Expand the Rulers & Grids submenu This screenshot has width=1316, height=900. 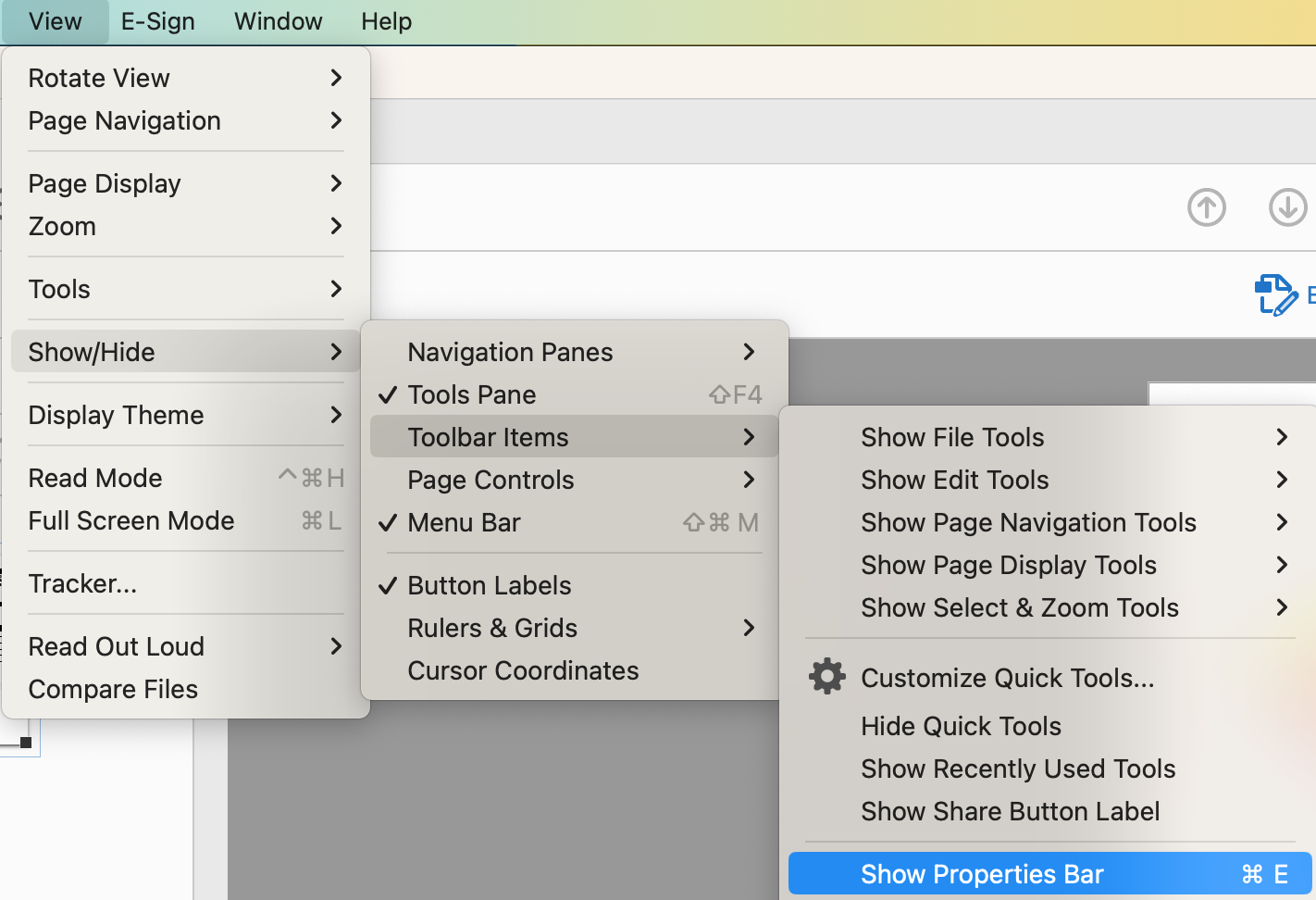491,628
